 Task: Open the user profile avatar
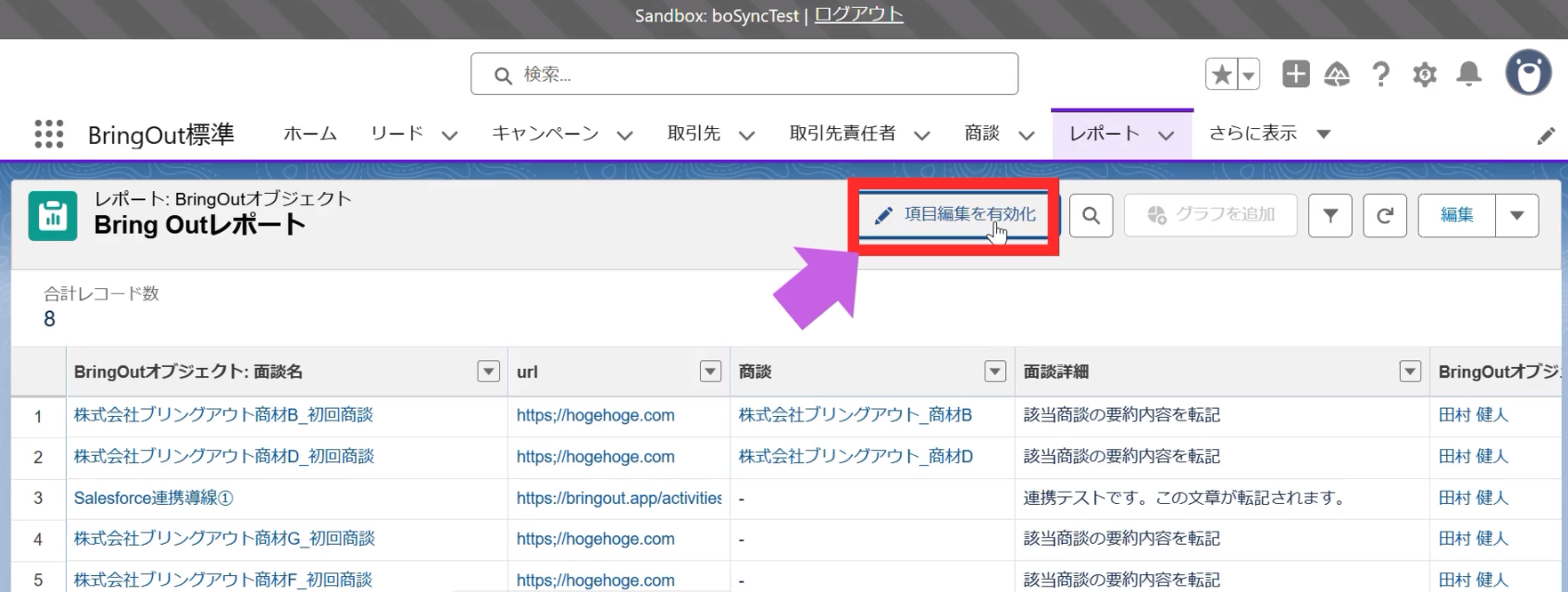click(x=1529, y=73)
